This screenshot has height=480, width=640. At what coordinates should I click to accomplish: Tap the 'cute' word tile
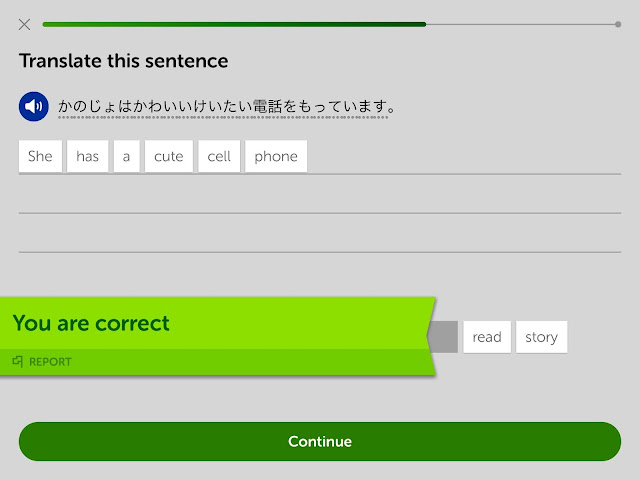(169, 156)
